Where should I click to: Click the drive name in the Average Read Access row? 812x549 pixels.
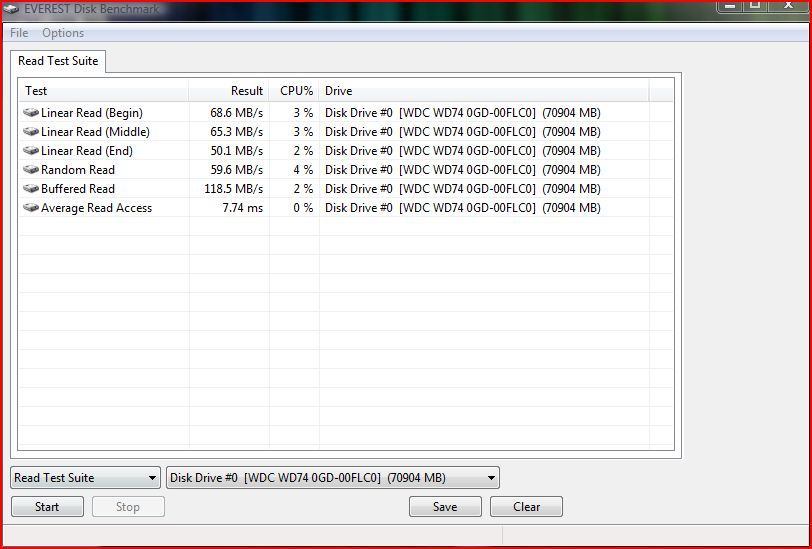(x=462, y=208)
